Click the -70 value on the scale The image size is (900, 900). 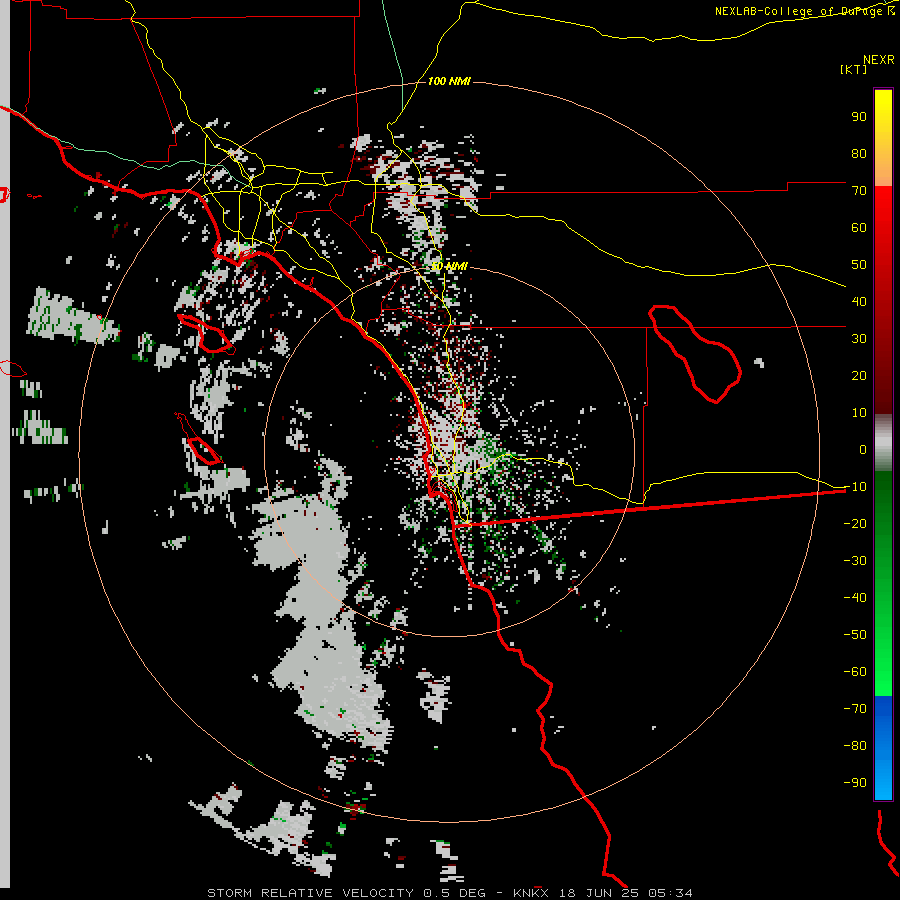point(855,708)
